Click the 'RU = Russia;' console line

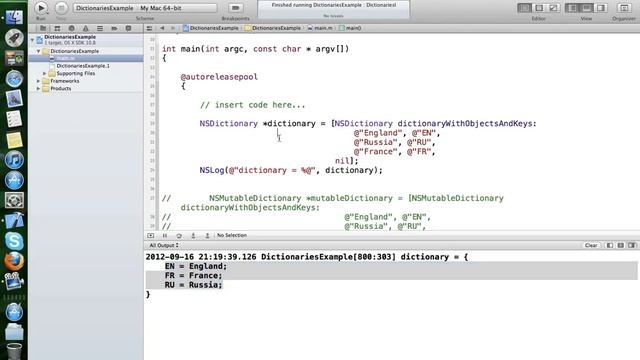pyautogui.click(x=193, y=285)
